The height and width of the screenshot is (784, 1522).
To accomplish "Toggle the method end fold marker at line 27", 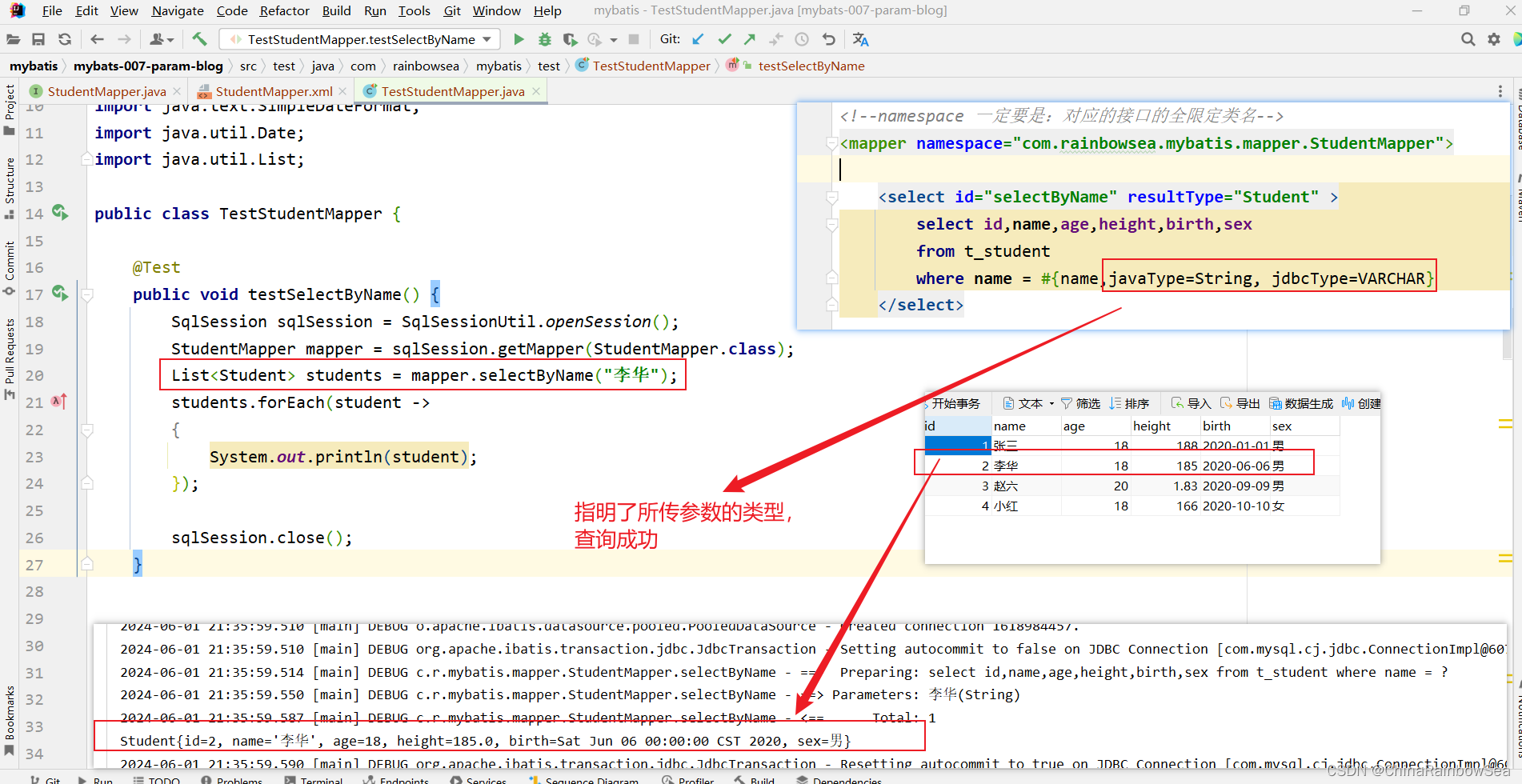I will pos(87,564).
